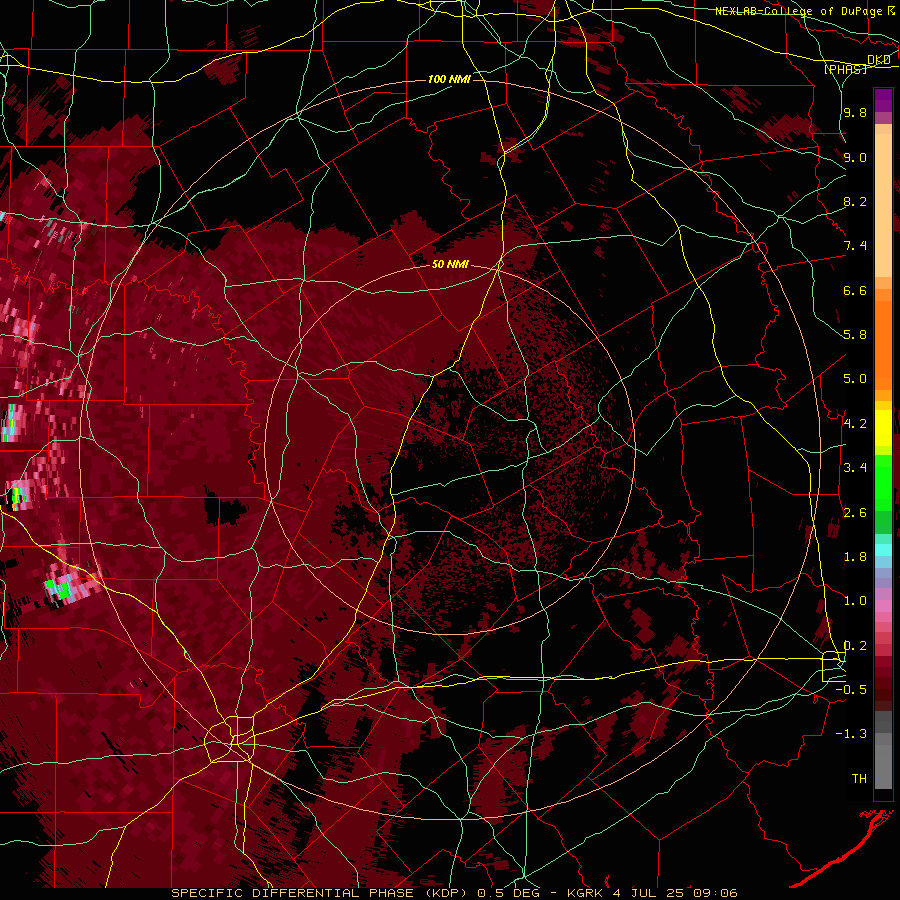
Task: Pick the light peach segment of the color bar
Action: pos(883,207)
